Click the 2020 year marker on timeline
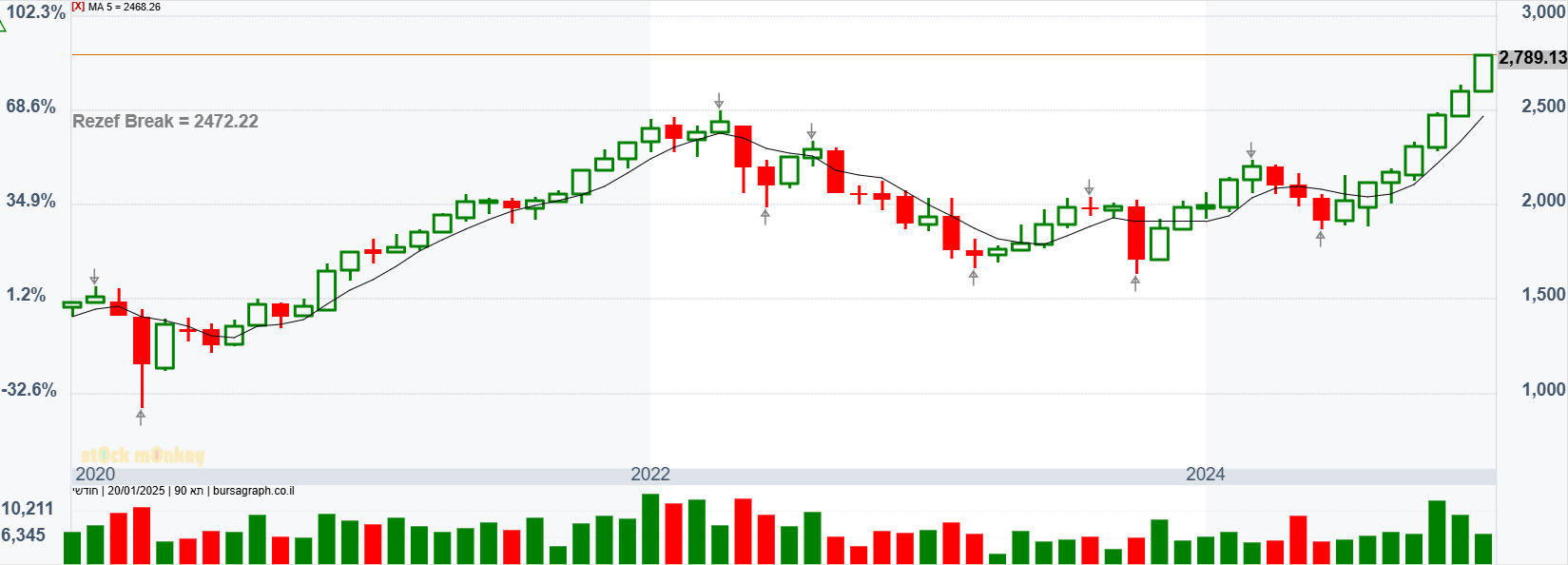The image size is (1568, 565). point(95,474)
